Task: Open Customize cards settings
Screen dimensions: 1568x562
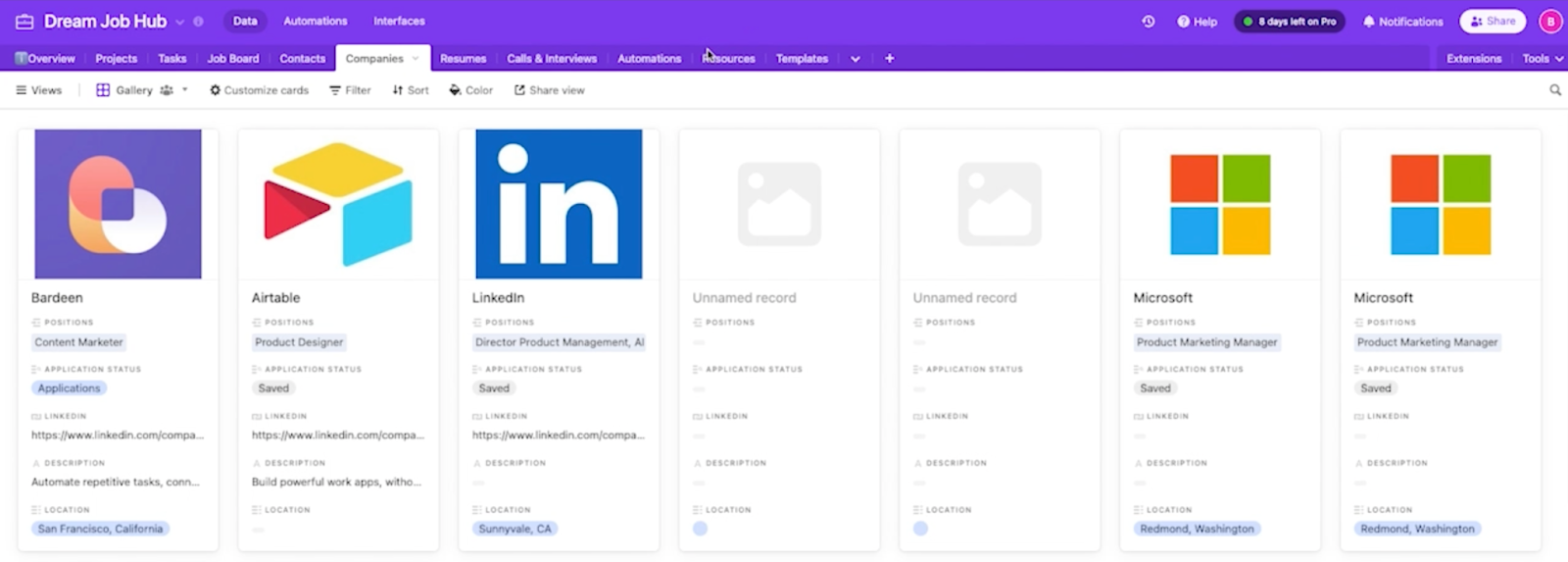Action: coord(259,90)
